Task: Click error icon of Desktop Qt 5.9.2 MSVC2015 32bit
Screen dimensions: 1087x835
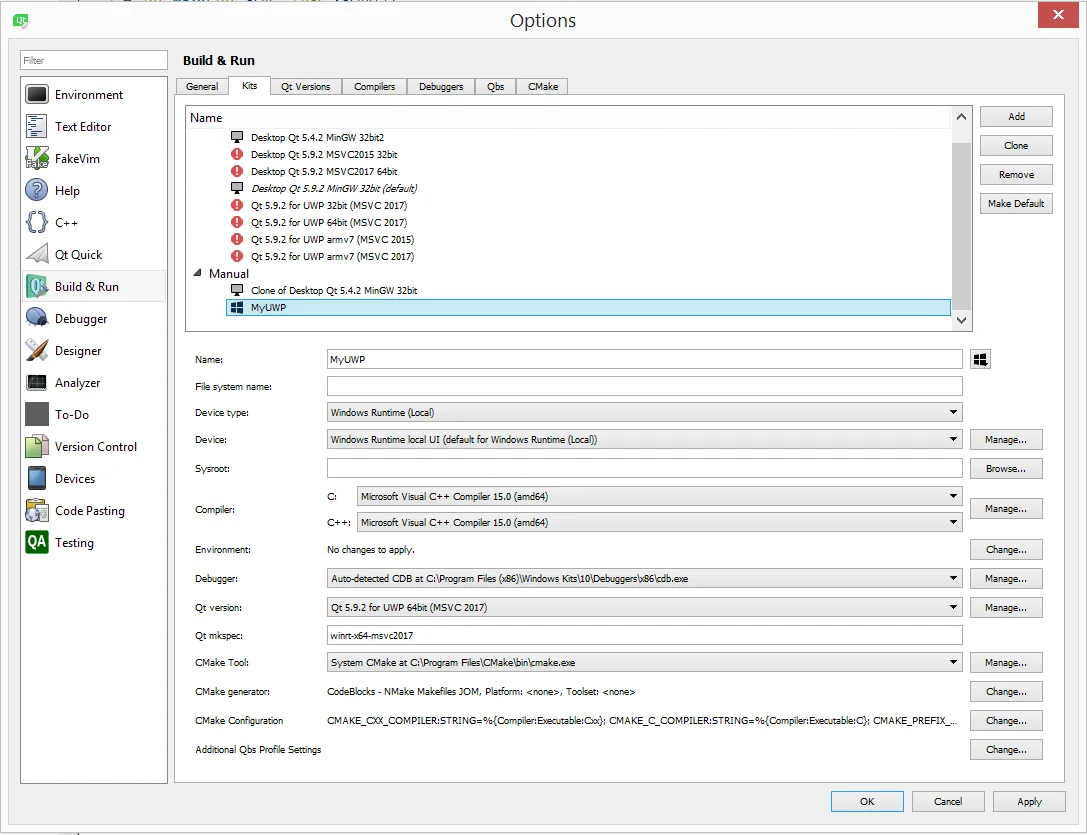Action: (x=237, y=154)
